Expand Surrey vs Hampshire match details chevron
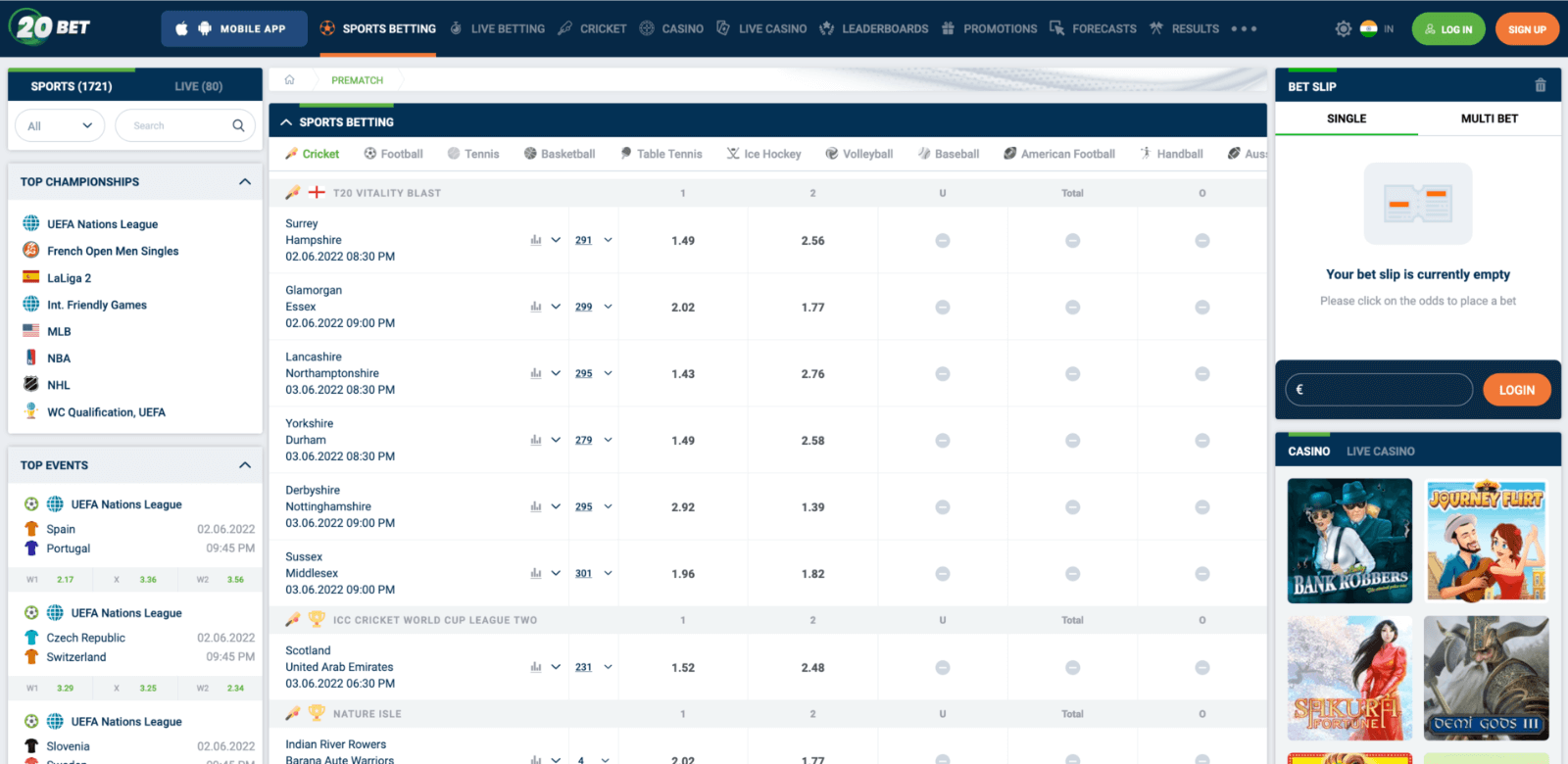The width and height of the screenshot is (1568, 764). [x=556, y=240]
